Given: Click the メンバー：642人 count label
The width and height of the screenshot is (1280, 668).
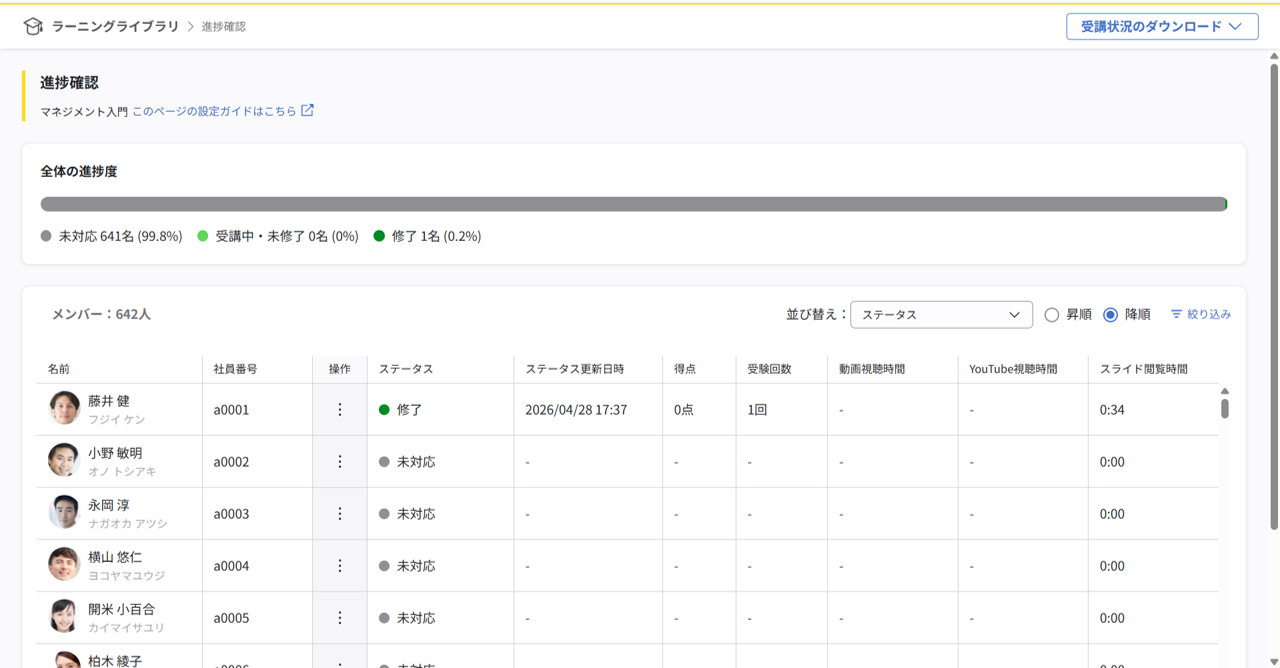Looking at the screenshot, I should (x=101, y=314).
